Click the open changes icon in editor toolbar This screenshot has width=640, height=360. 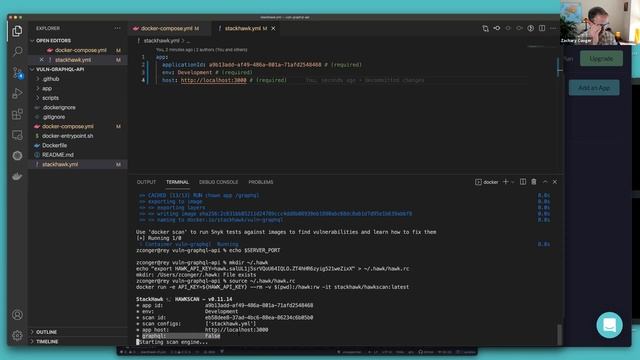(x=485, y=28)
